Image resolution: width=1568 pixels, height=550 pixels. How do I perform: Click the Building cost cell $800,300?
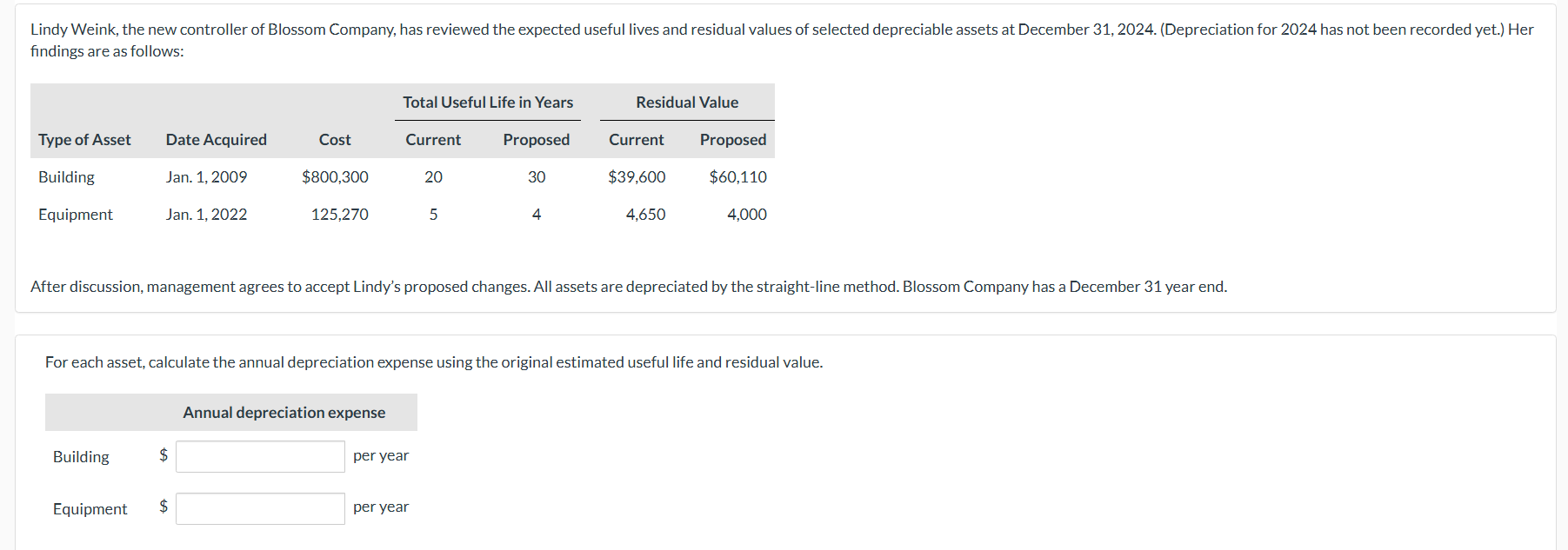pyautogui.click(x=335, y=177)
